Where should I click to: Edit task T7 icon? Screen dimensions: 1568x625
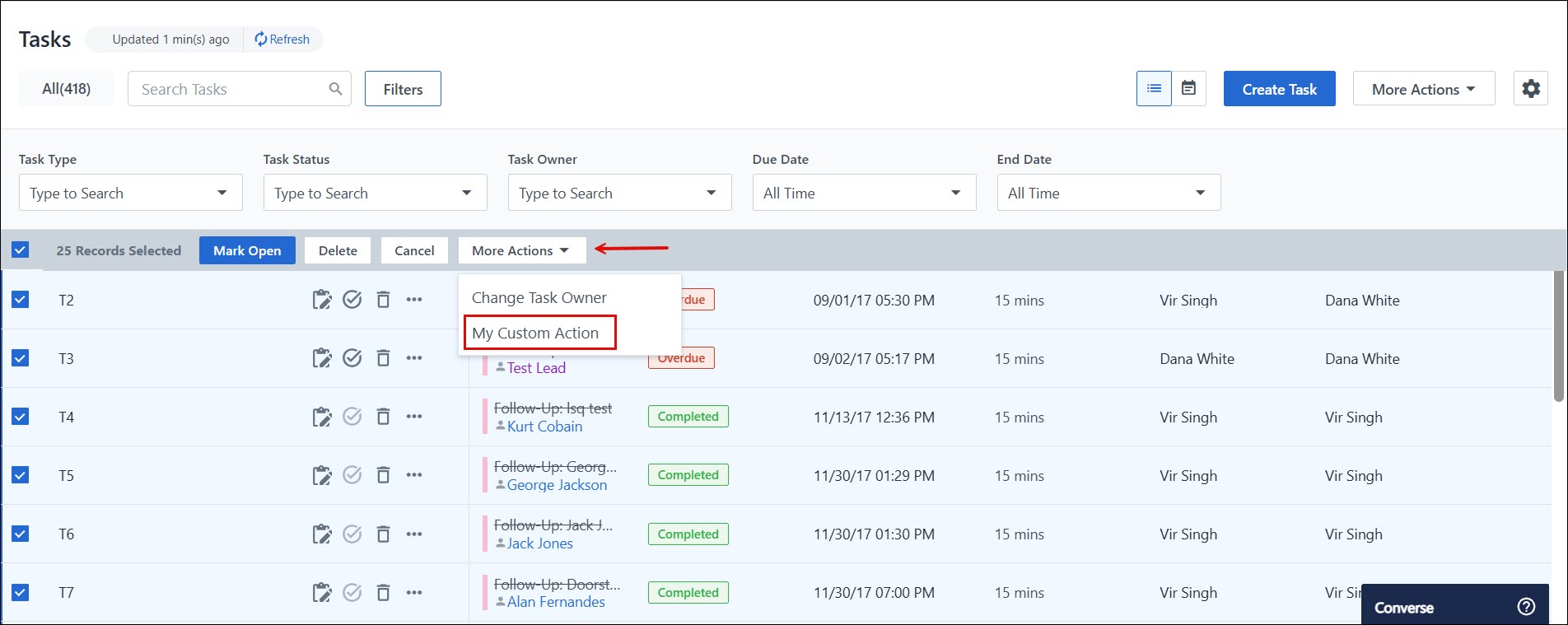[322, 592]
